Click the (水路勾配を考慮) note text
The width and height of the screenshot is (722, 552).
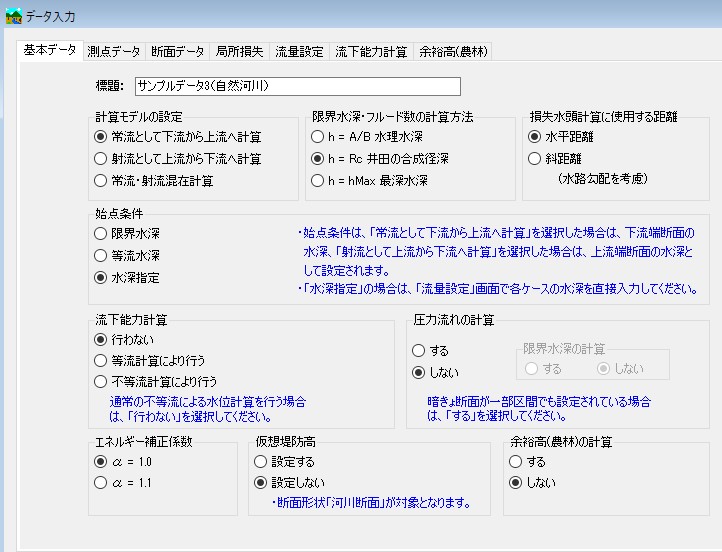click(x=603, y=179)
